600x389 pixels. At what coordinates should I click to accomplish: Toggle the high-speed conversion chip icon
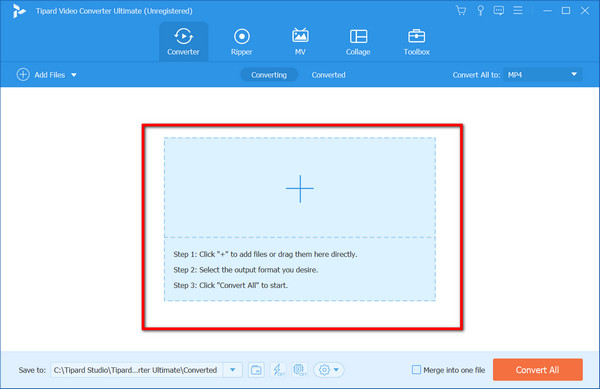300,370
